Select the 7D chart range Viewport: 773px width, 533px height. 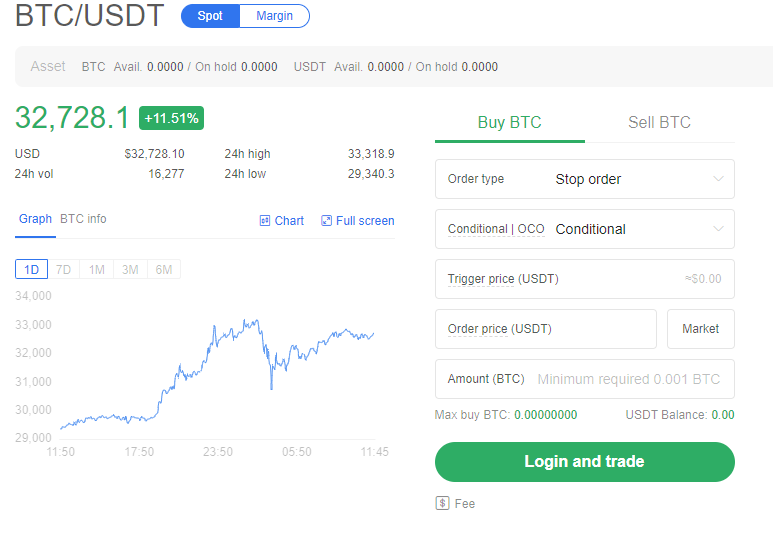point(63,269)
